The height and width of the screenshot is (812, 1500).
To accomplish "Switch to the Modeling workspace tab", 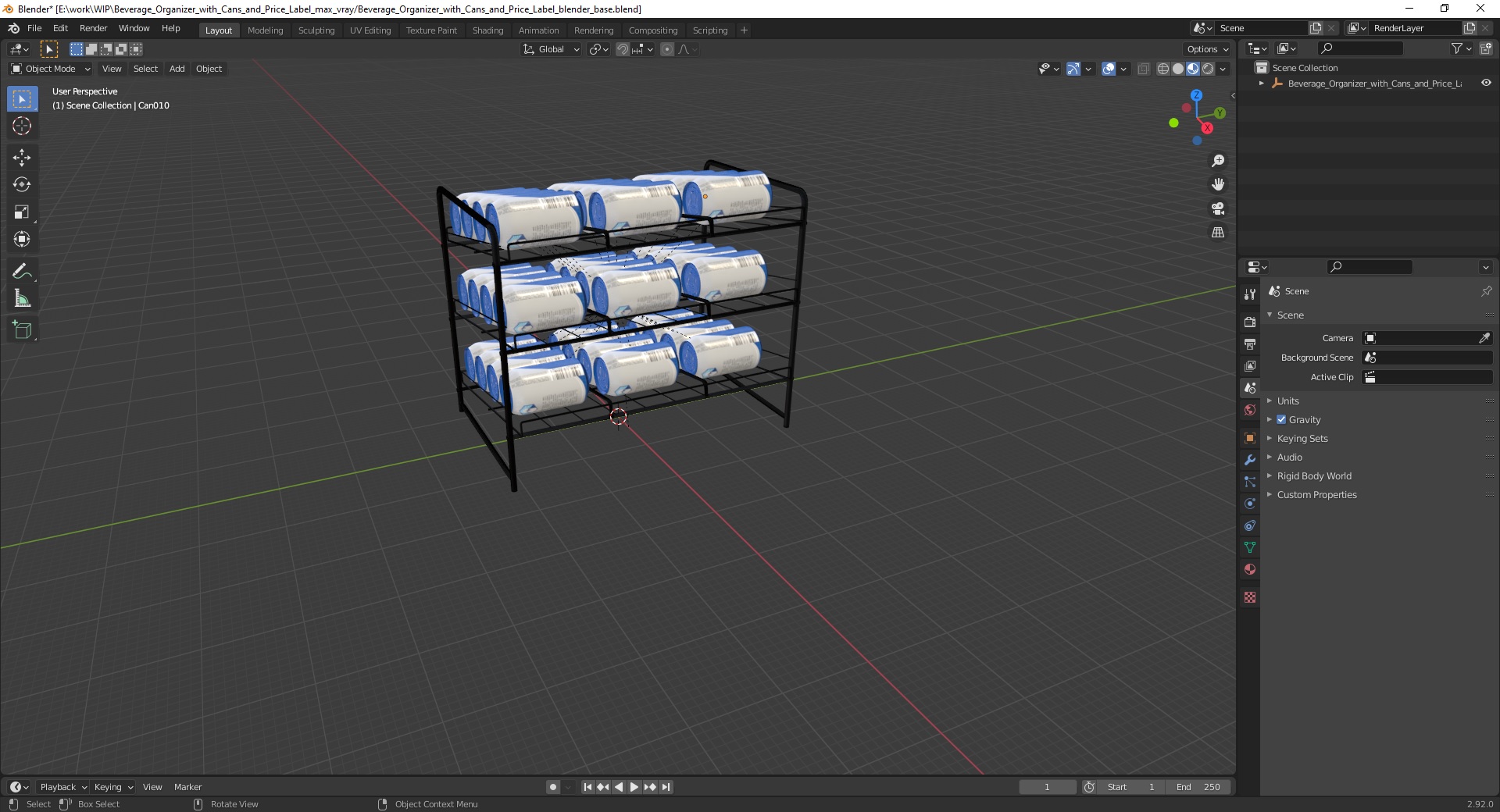I will [x=265, y=30].
